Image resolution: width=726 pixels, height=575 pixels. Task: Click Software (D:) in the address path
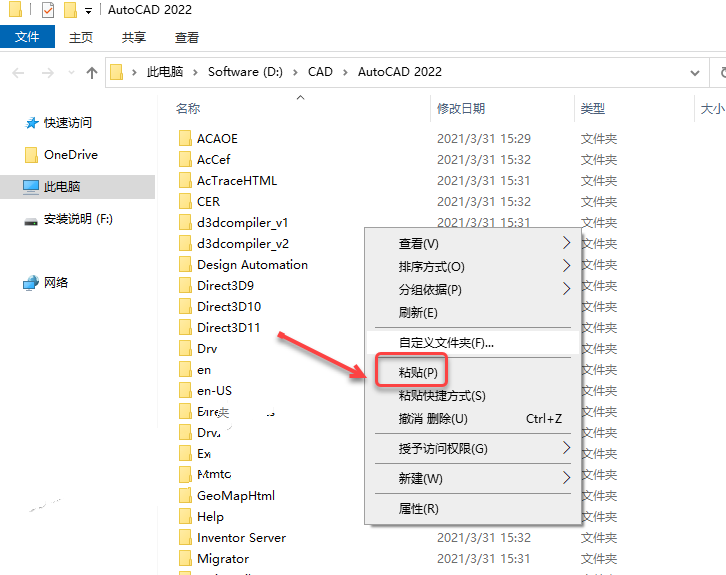click(x=245, y=72)
